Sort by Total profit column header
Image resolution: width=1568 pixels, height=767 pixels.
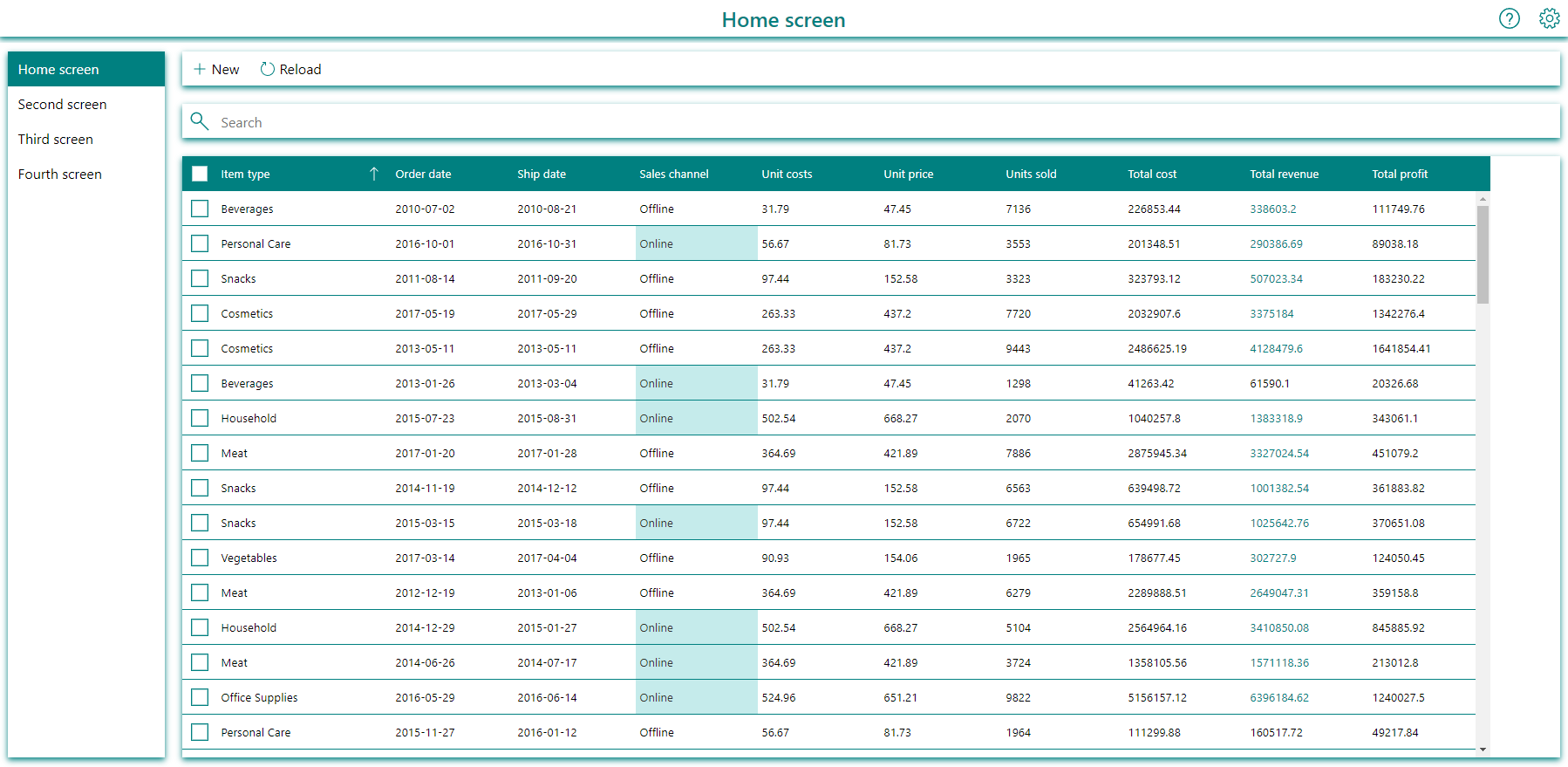(1400, 174)
